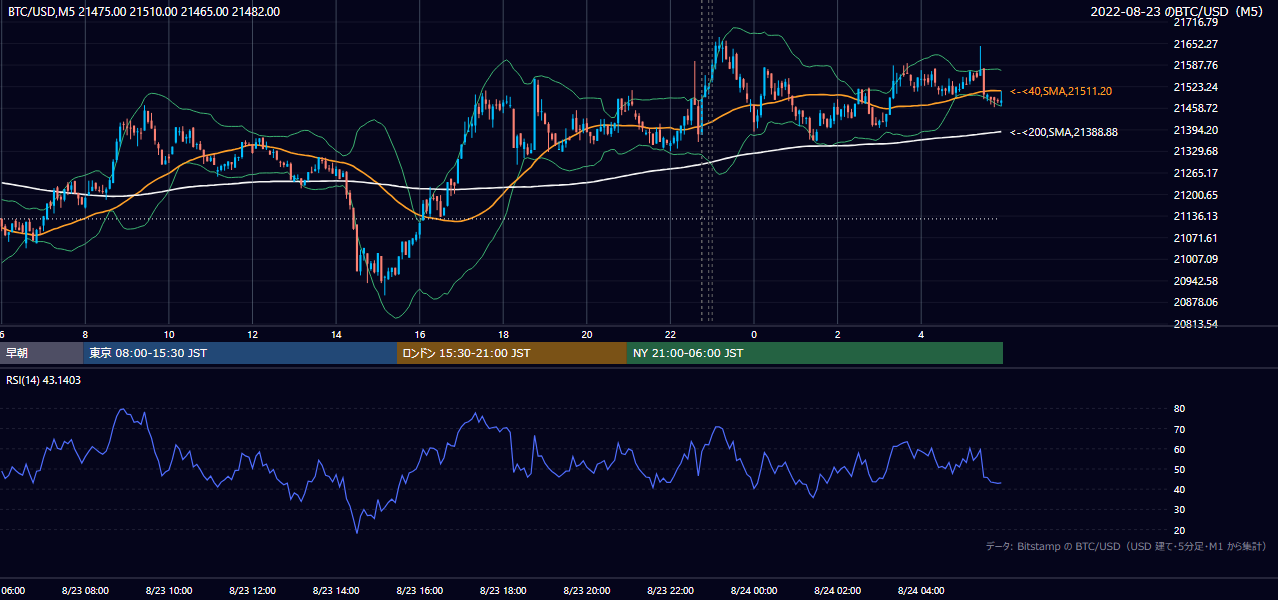Click the 8/23 22:00 time axis label

(670, 591)
